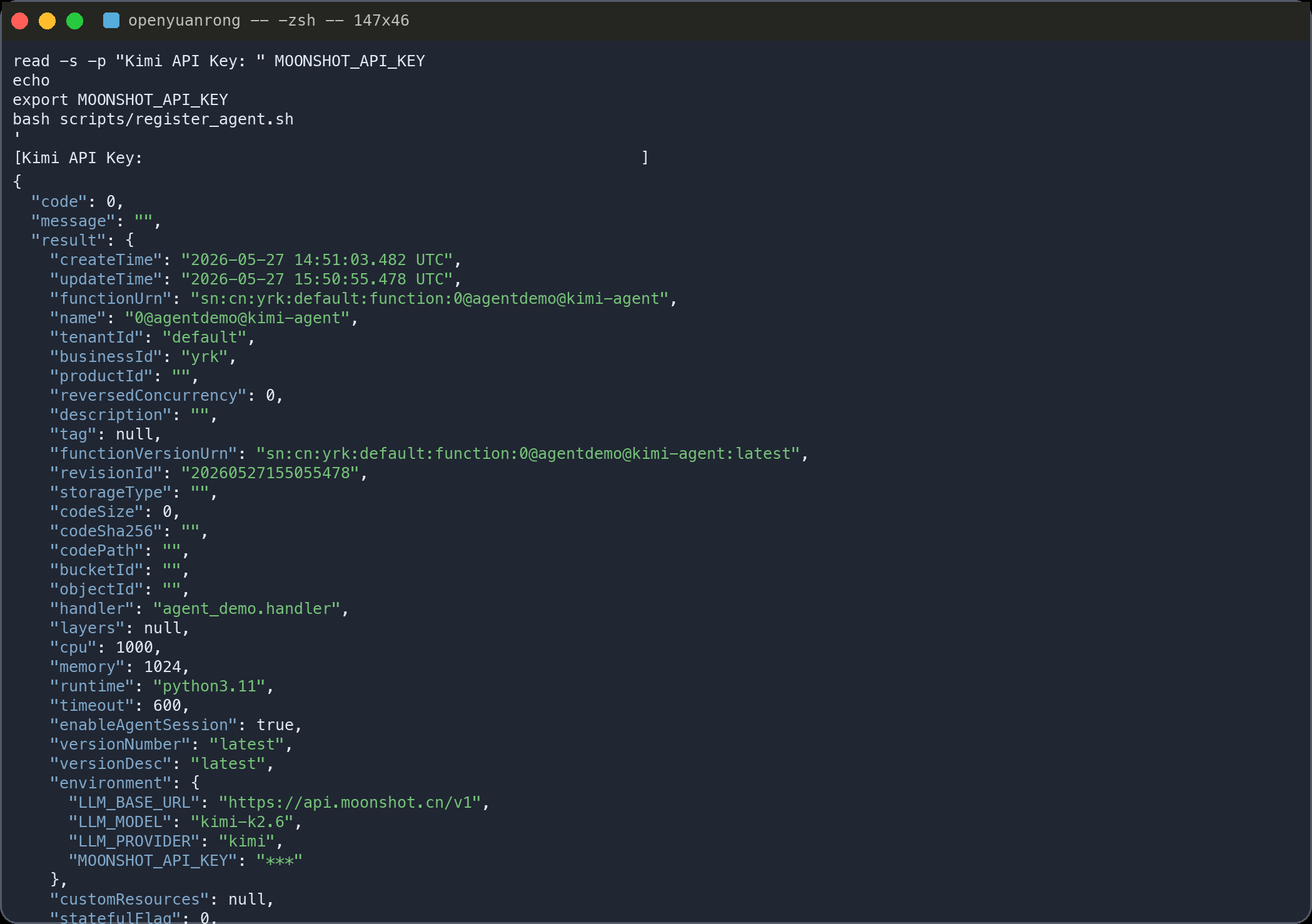The height and width of the screenshot is (924, 1312).
Task: Click the name value '0@agentdemo@kimi-agent'
Action: click(237, 318)
